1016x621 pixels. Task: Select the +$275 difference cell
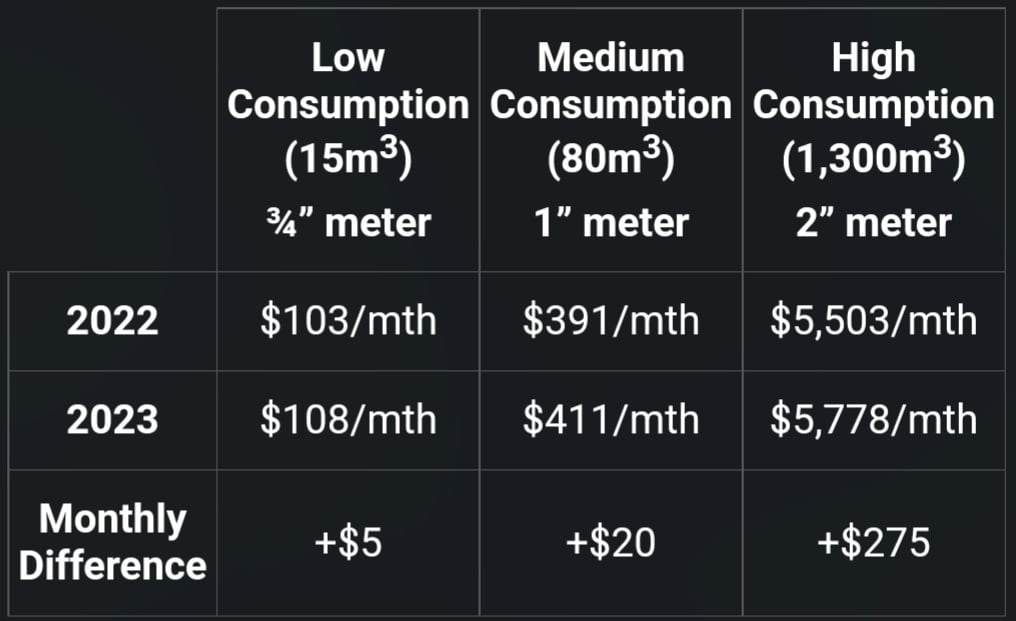point(873,543)
